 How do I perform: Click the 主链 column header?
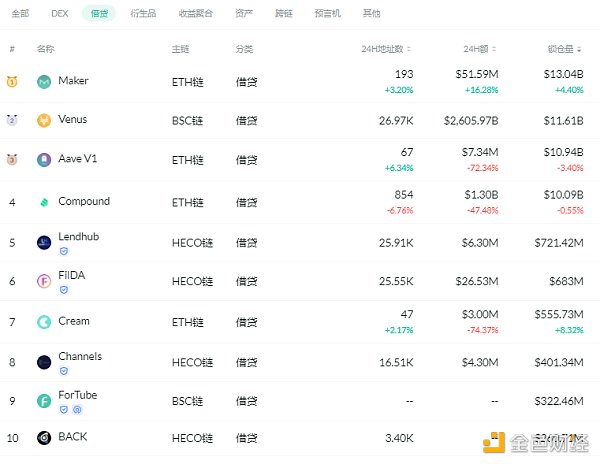point(181,49)
